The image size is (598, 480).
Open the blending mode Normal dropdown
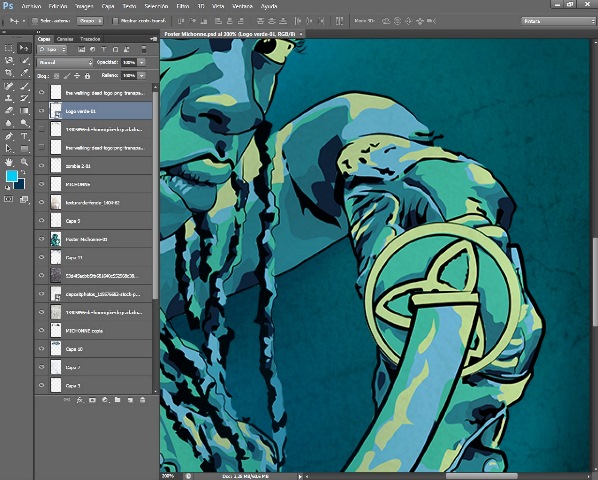pos(65,62)
